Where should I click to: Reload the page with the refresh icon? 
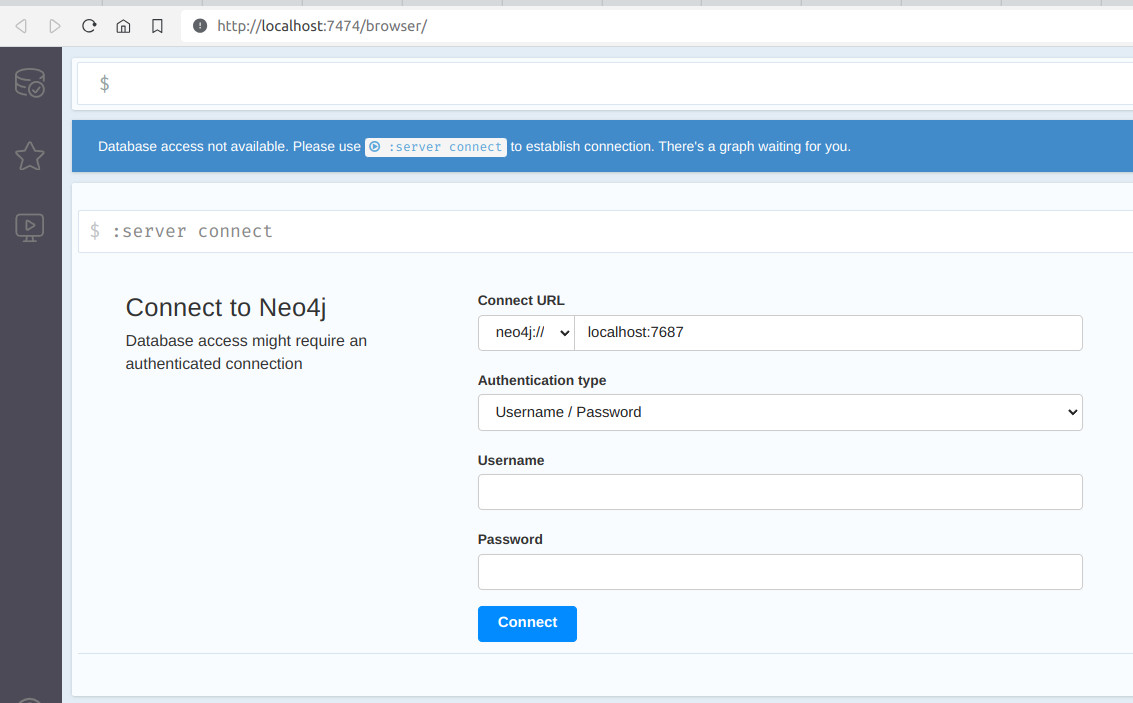[89, 26]
